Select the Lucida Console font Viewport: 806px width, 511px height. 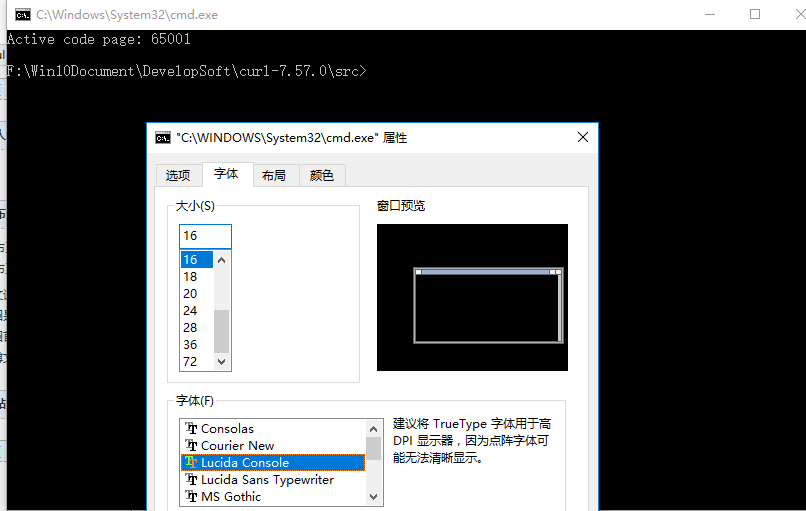click(x=273, y=462)
